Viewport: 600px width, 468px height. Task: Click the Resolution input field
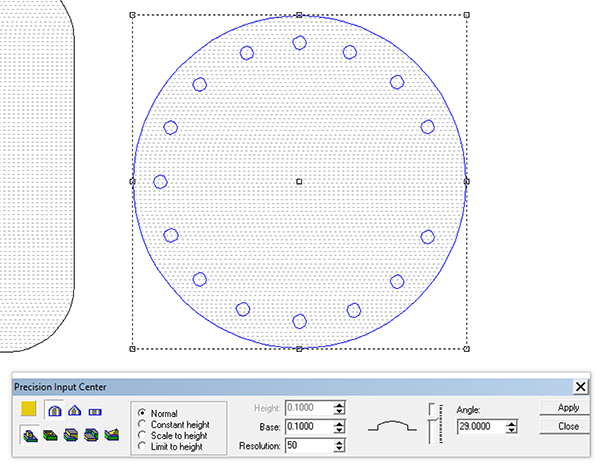pyautogui.click(x=309, y=445)
